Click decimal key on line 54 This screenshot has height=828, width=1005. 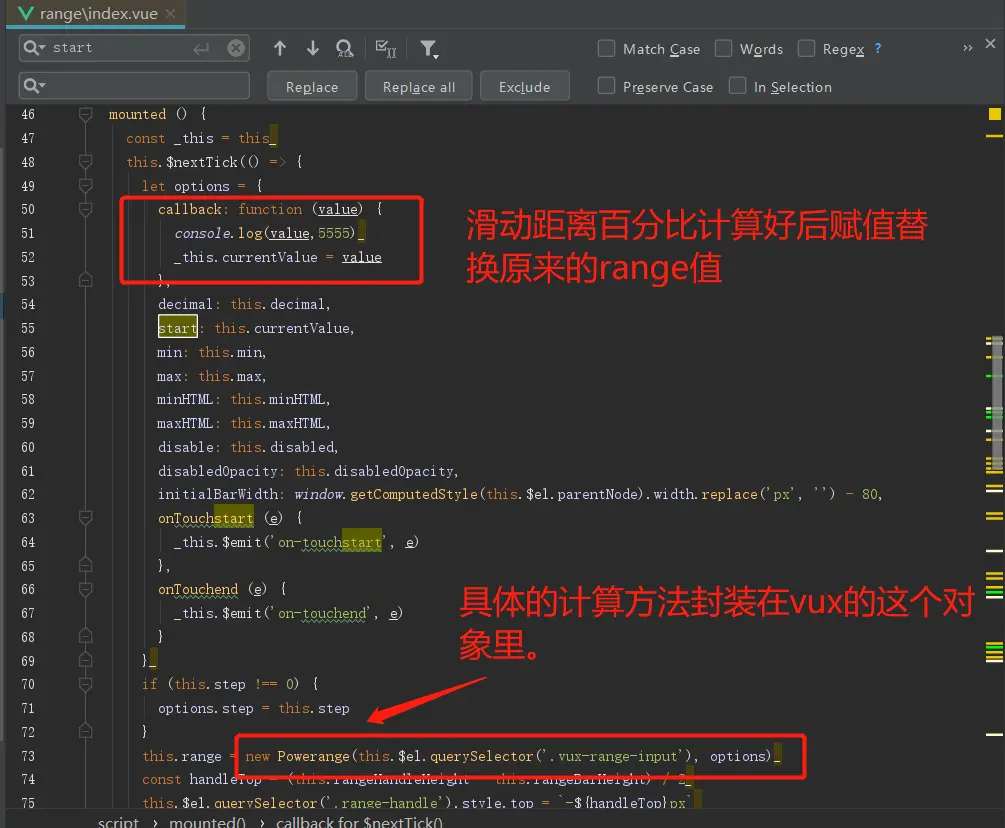click(185, 304)
